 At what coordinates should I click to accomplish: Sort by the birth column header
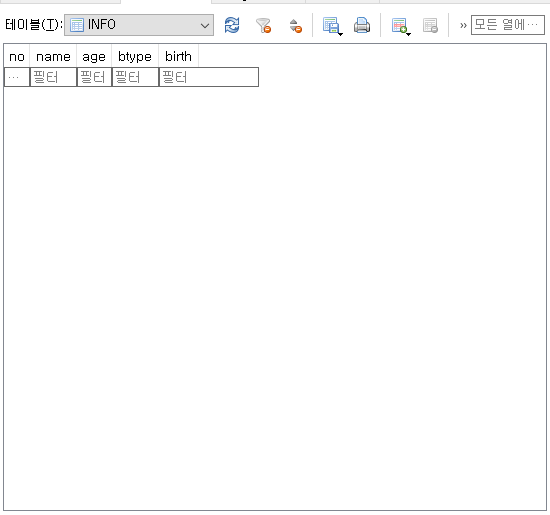[178, 56]
